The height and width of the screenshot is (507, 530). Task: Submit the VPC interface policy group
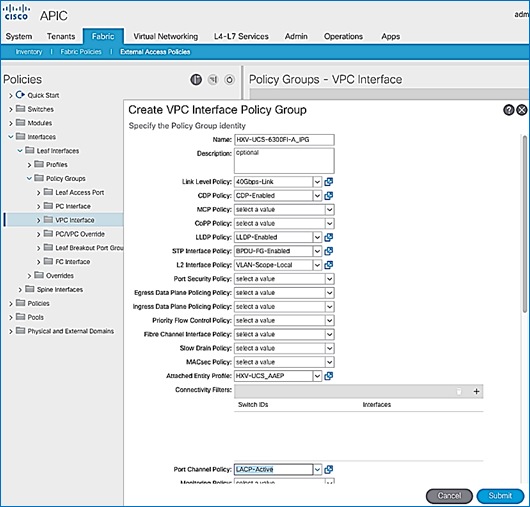click(500, 496)
